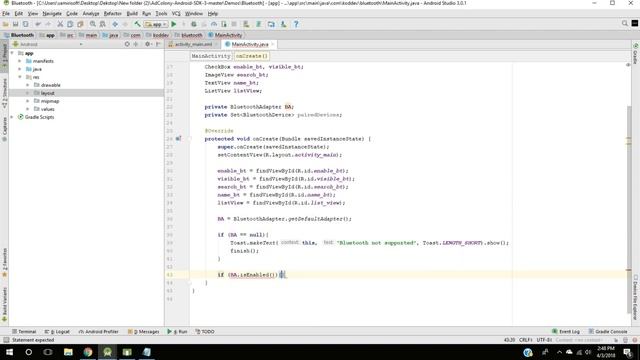This screenshot has width=640, height=360.
Task: Expand the mipmap folder
Action: 28,101
